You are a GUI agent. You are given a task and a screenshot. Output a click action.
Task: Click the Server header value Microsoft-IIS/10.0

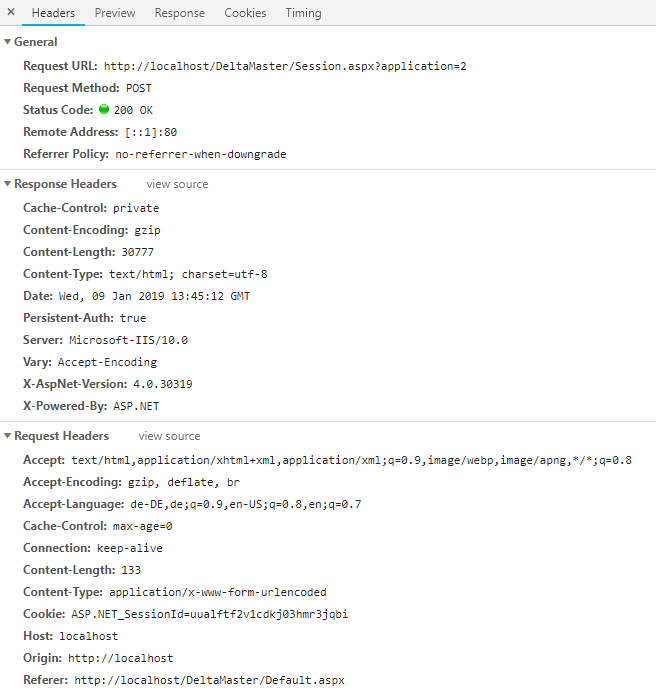pyautogui.click(x=128, y=340)
